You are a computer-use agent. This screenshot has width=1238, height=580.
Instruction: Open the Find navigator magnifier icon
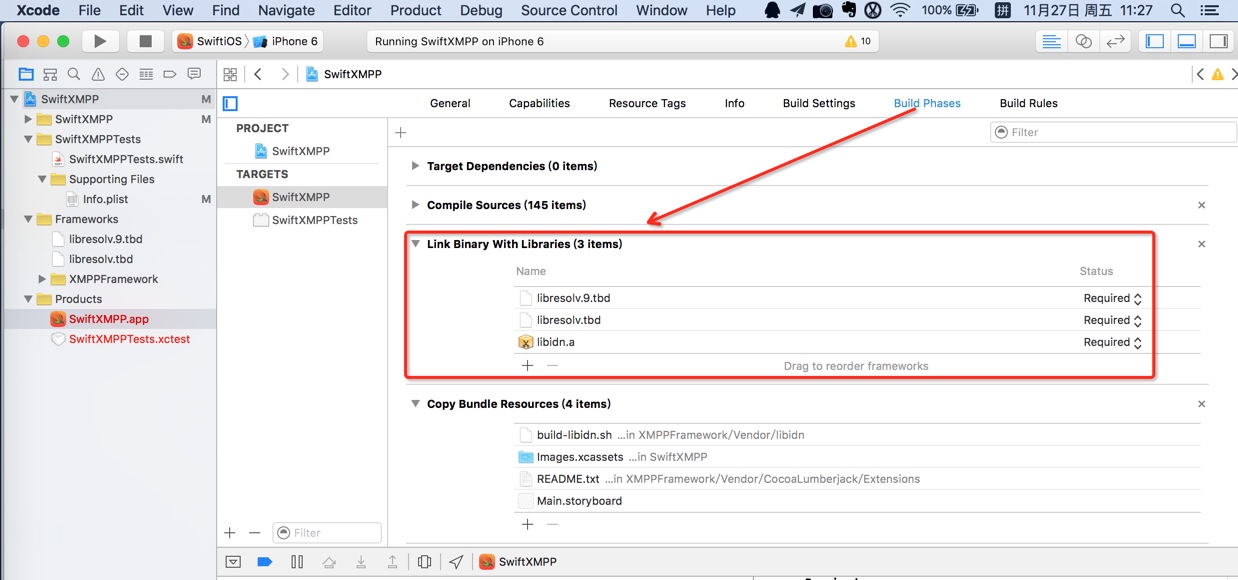tap(74, 74)
